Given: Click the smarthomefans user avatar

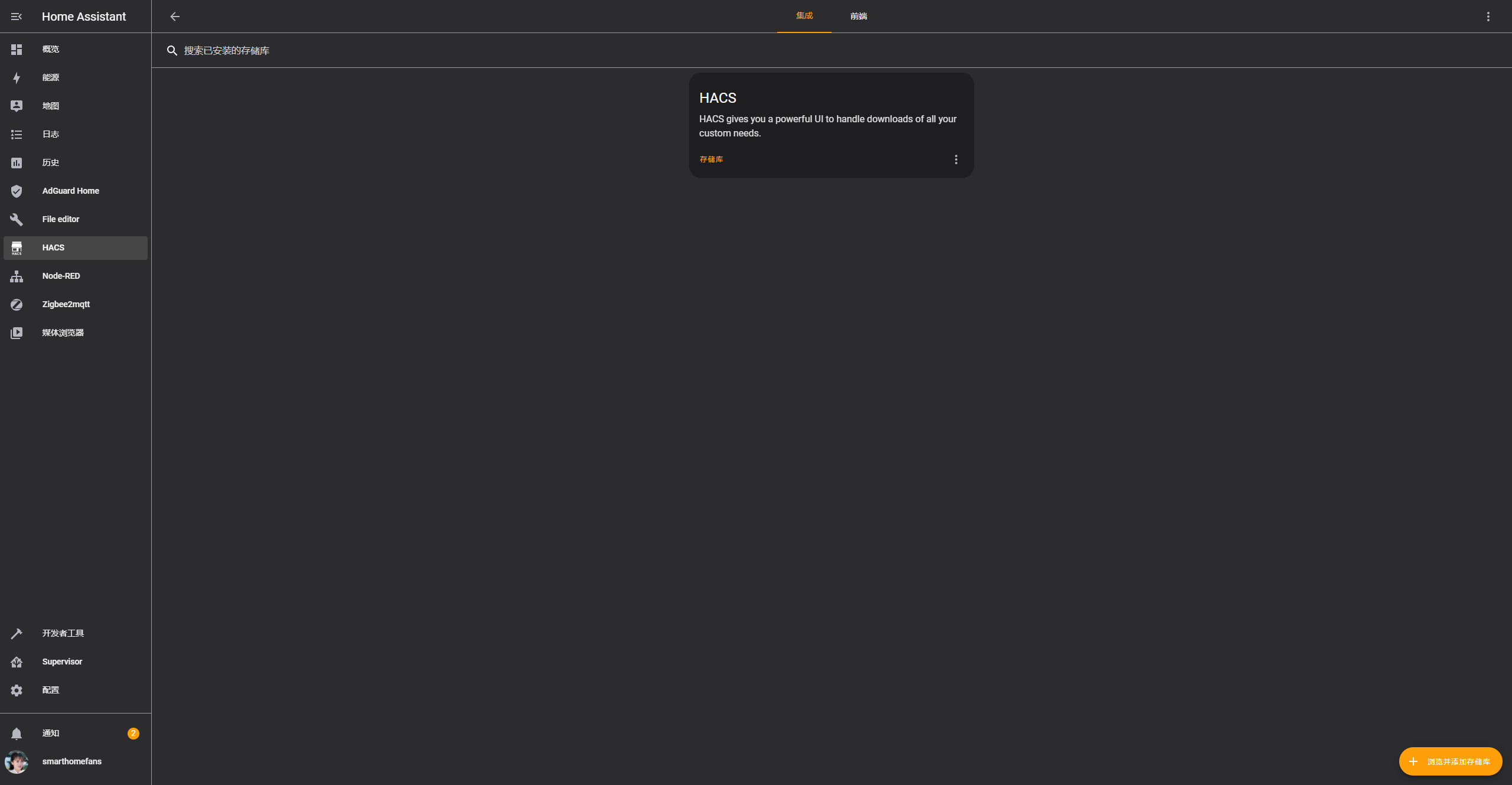Looking at the screenshot, I should (17, 762).
